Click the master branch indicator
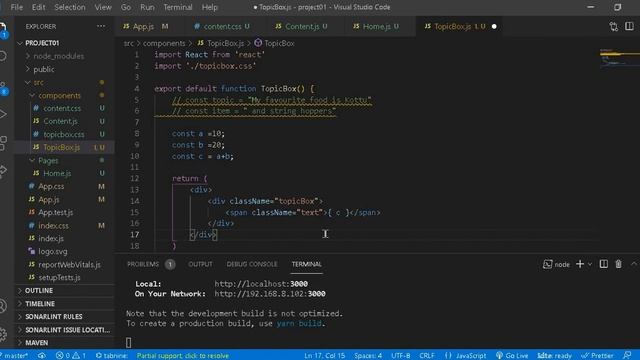 coord(14,356)
